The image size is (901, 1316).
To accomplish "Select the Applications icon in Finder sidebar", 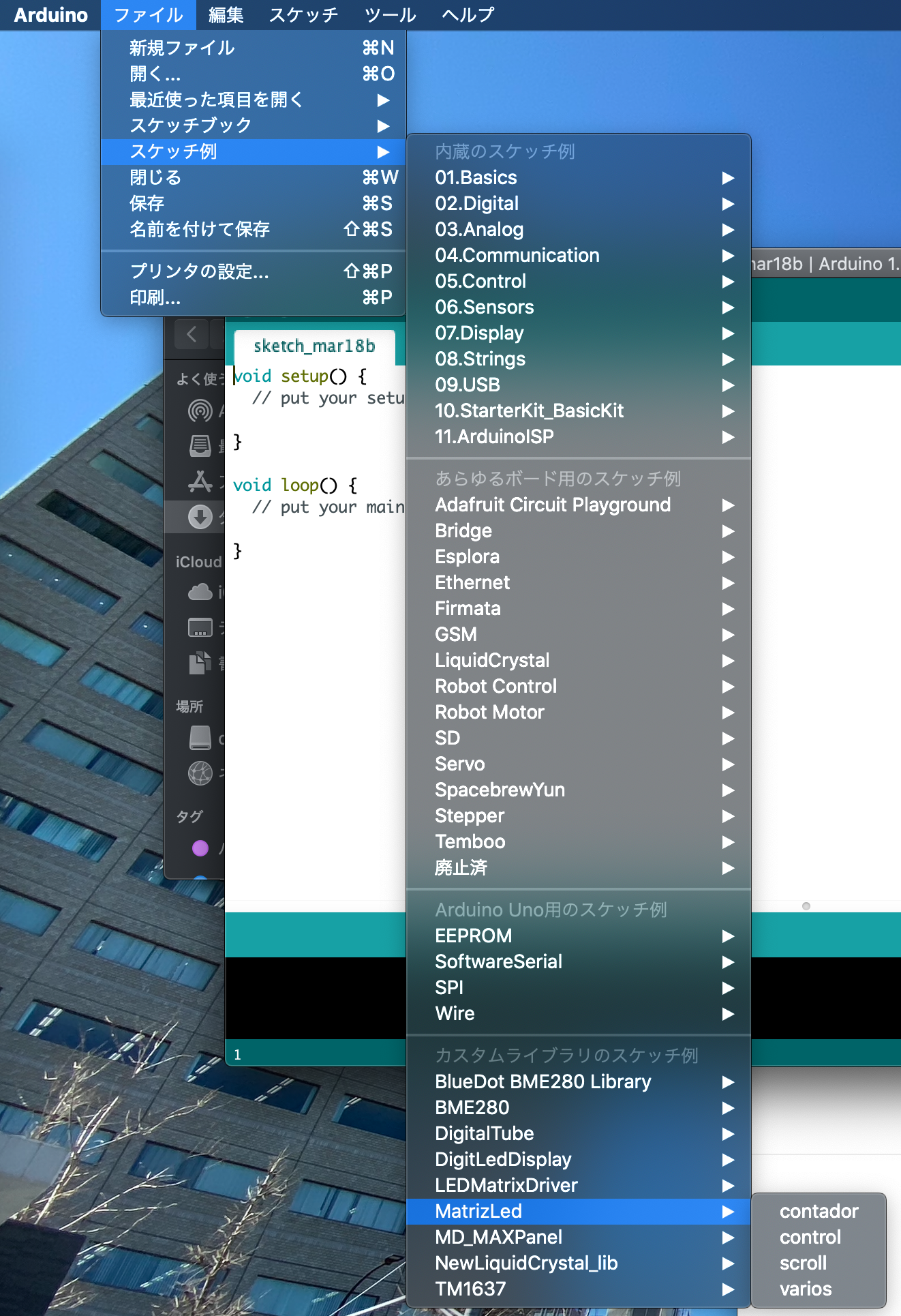I will click(200, 481).
